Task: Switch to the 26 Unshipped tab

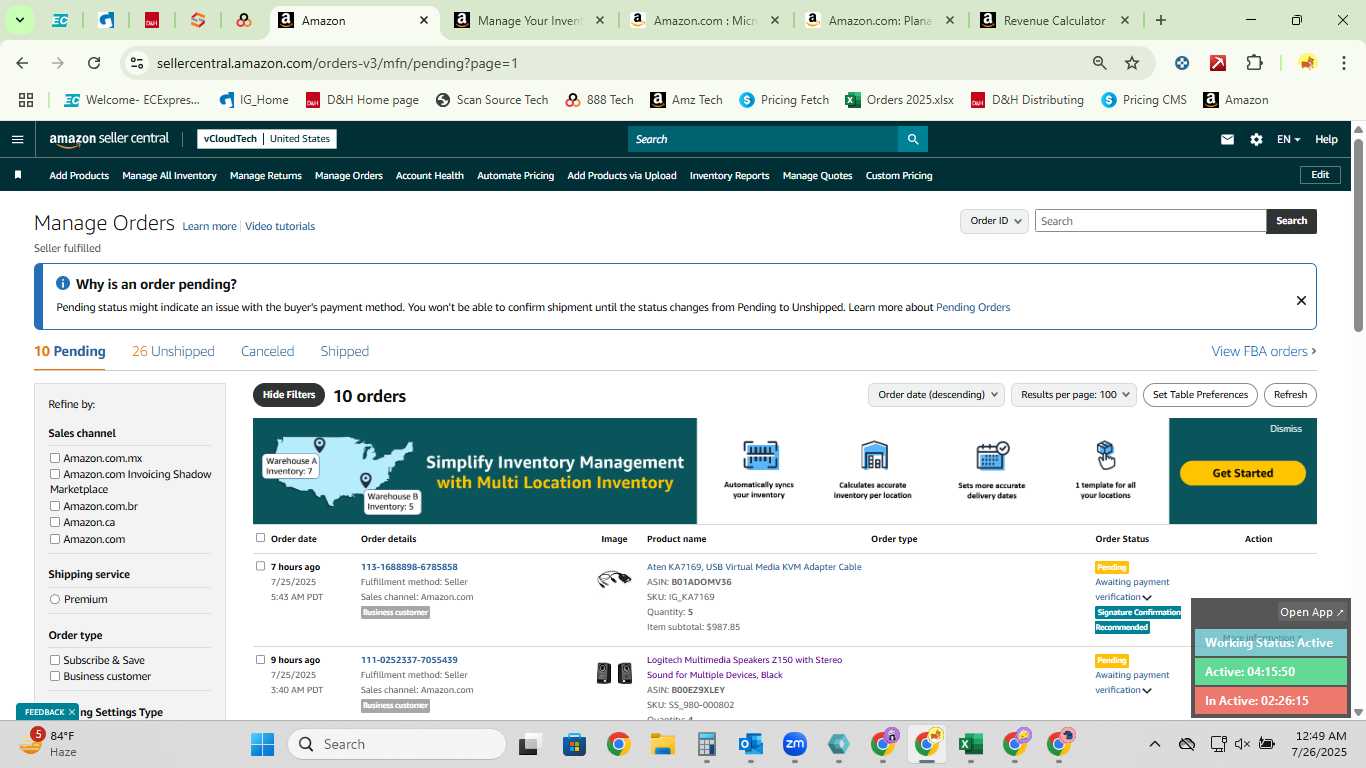Action: click(x=173, y=351)
